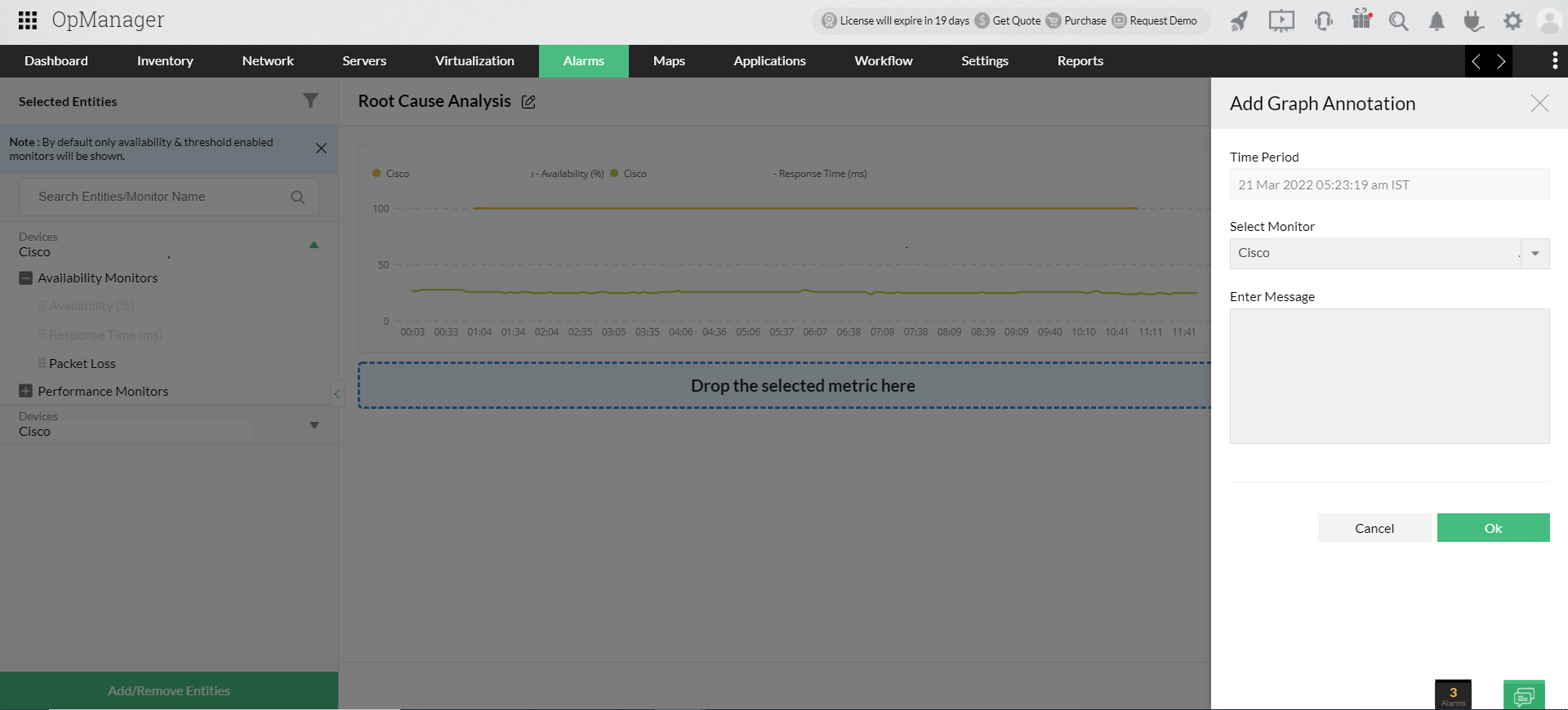The image size is (1568, 710).
Task: Collapse the Availability Monitors group
Action: click(x=25, y=278)
